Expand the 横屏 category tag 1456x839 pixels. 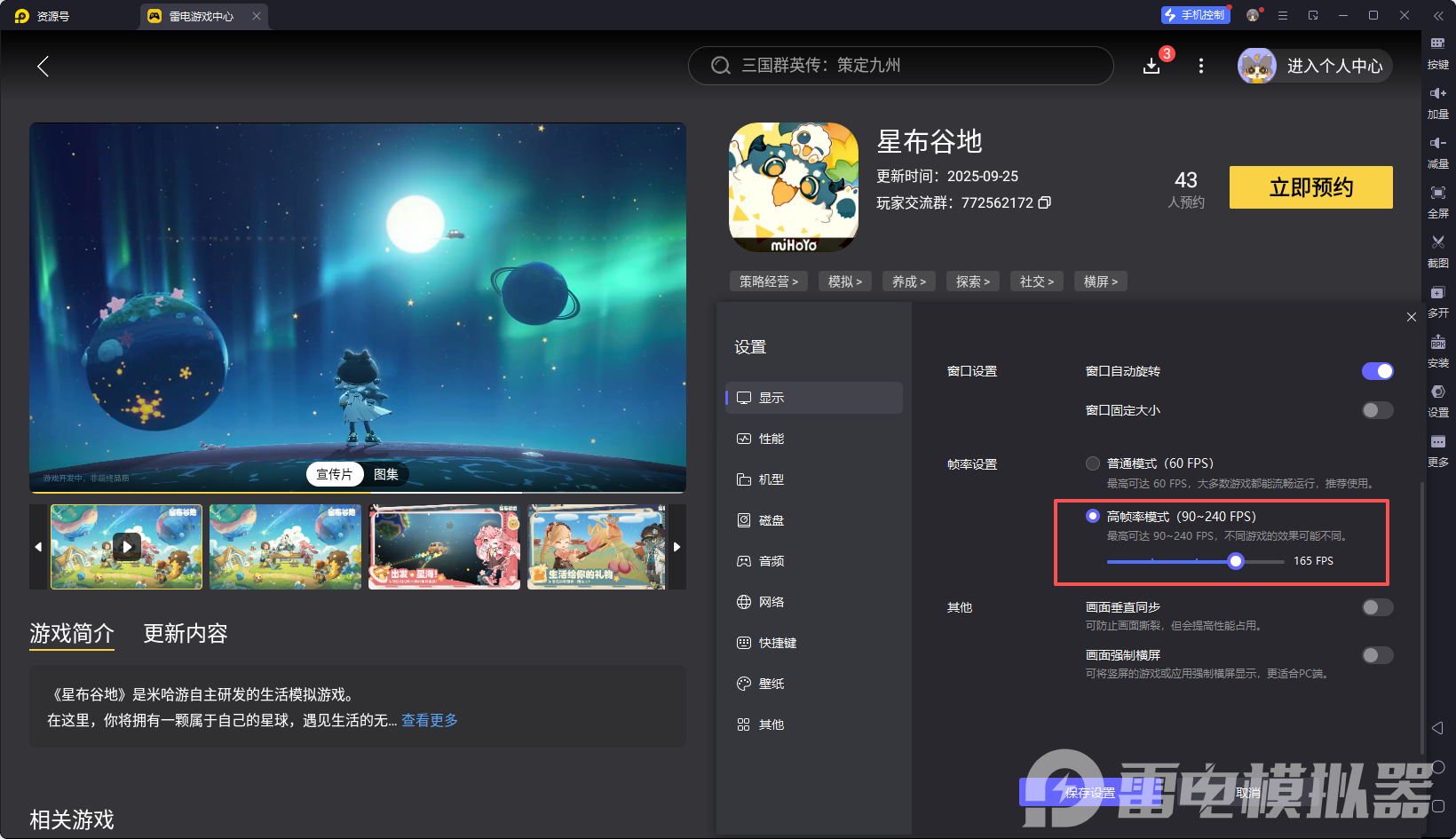[1100, 281]
